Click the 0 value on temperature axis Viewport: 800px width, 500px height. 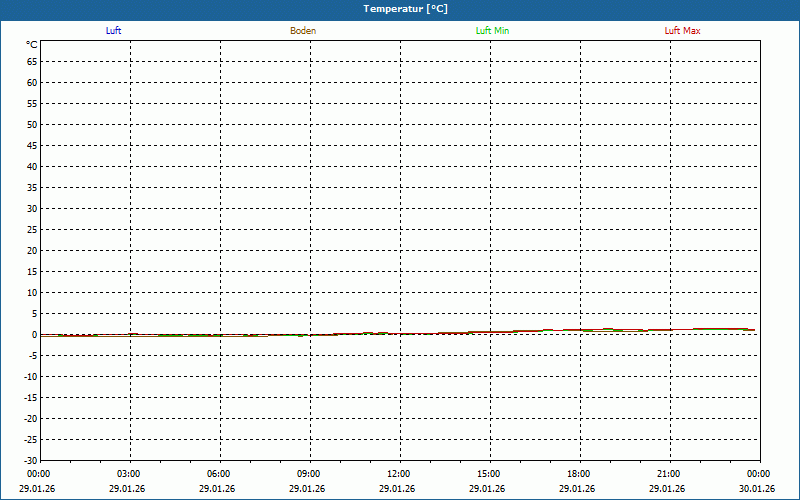pyautogui.click(x=35, y=335)
